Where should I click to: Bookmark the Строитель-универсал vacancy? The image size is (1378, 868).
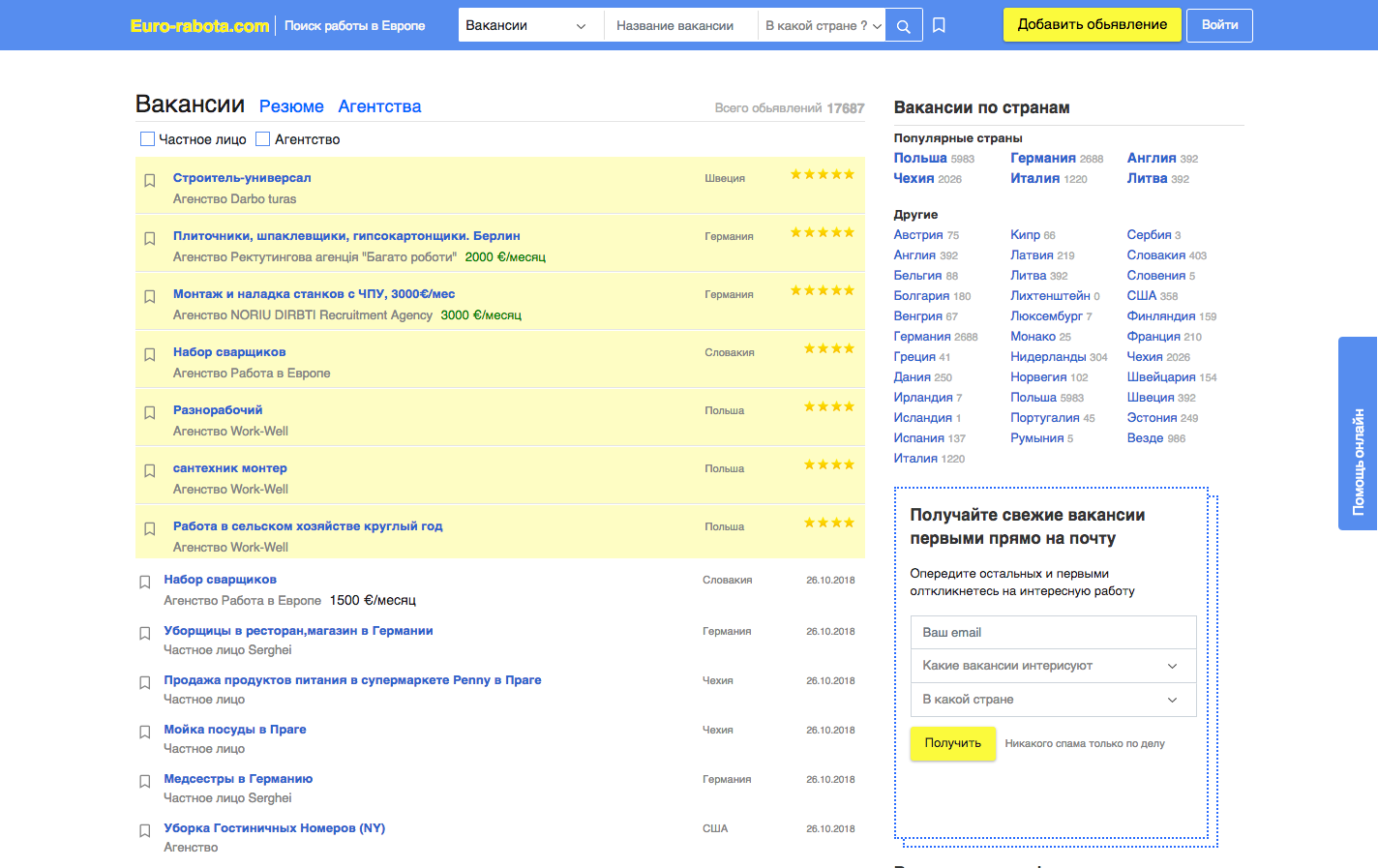[x=150, y=180]
